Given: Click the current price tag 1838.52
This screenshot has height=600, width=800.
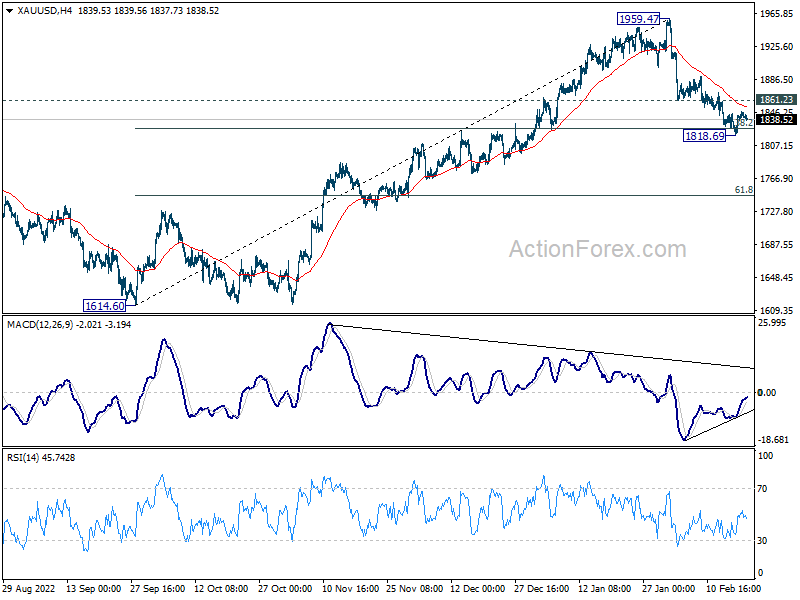Looking at the screenshot, I should click(x=776, y=119).
